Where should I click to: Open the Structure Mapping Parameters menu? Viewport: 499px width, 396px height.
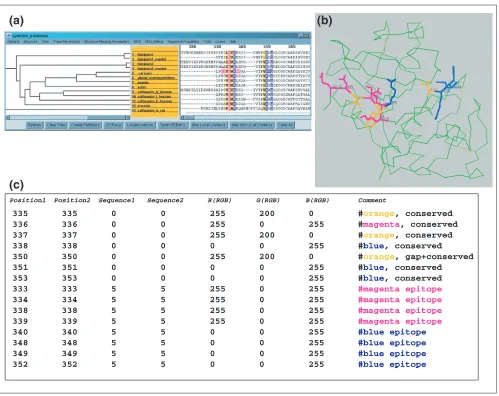coord(107,42)
